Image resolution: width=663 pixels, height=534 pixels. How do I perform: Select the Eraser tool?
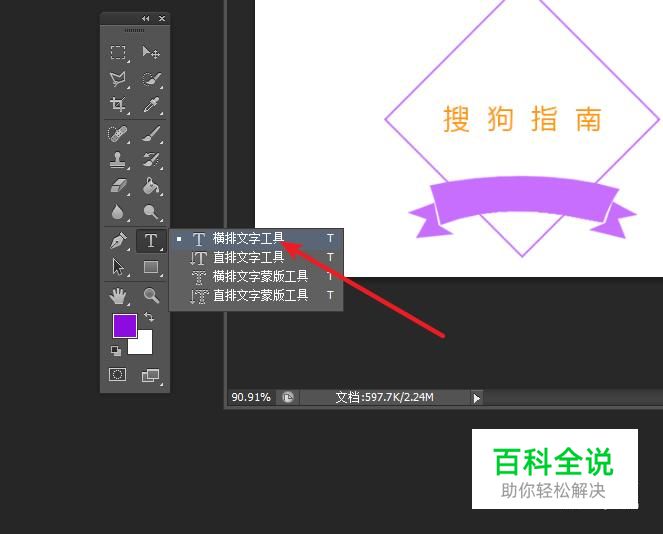118,186
